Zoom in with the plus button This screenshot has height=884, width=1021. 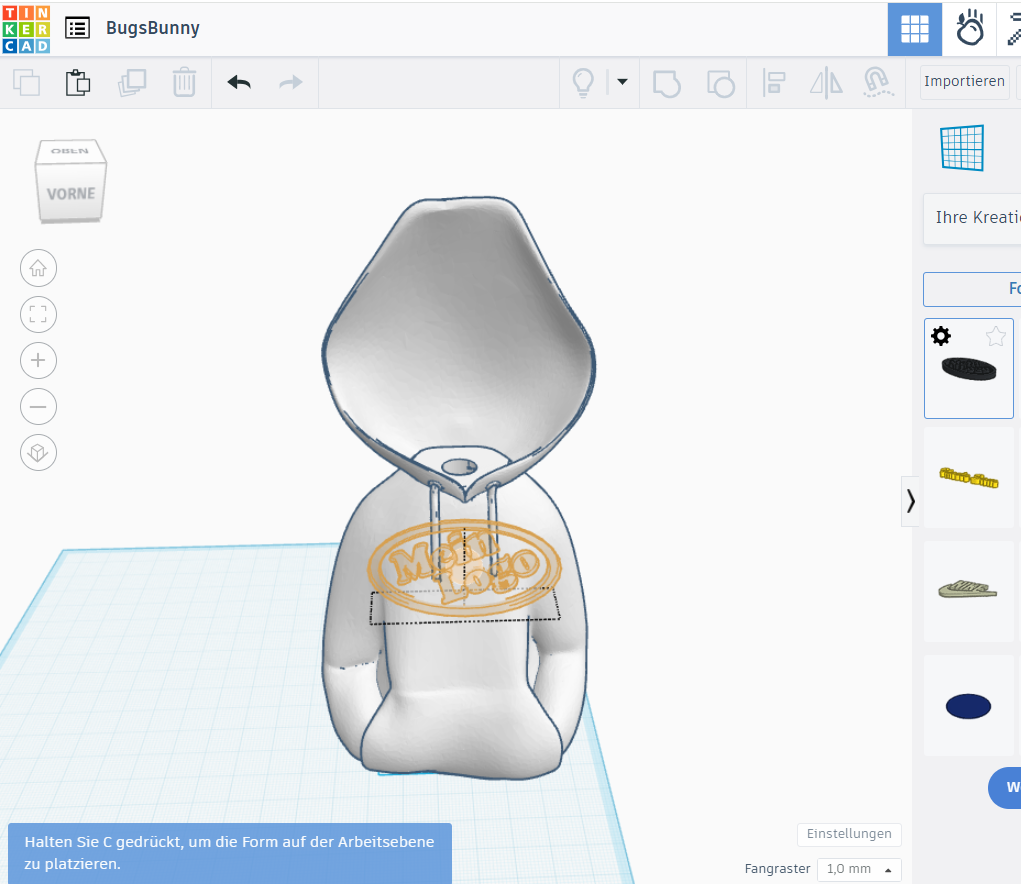(x=38, y=361)
